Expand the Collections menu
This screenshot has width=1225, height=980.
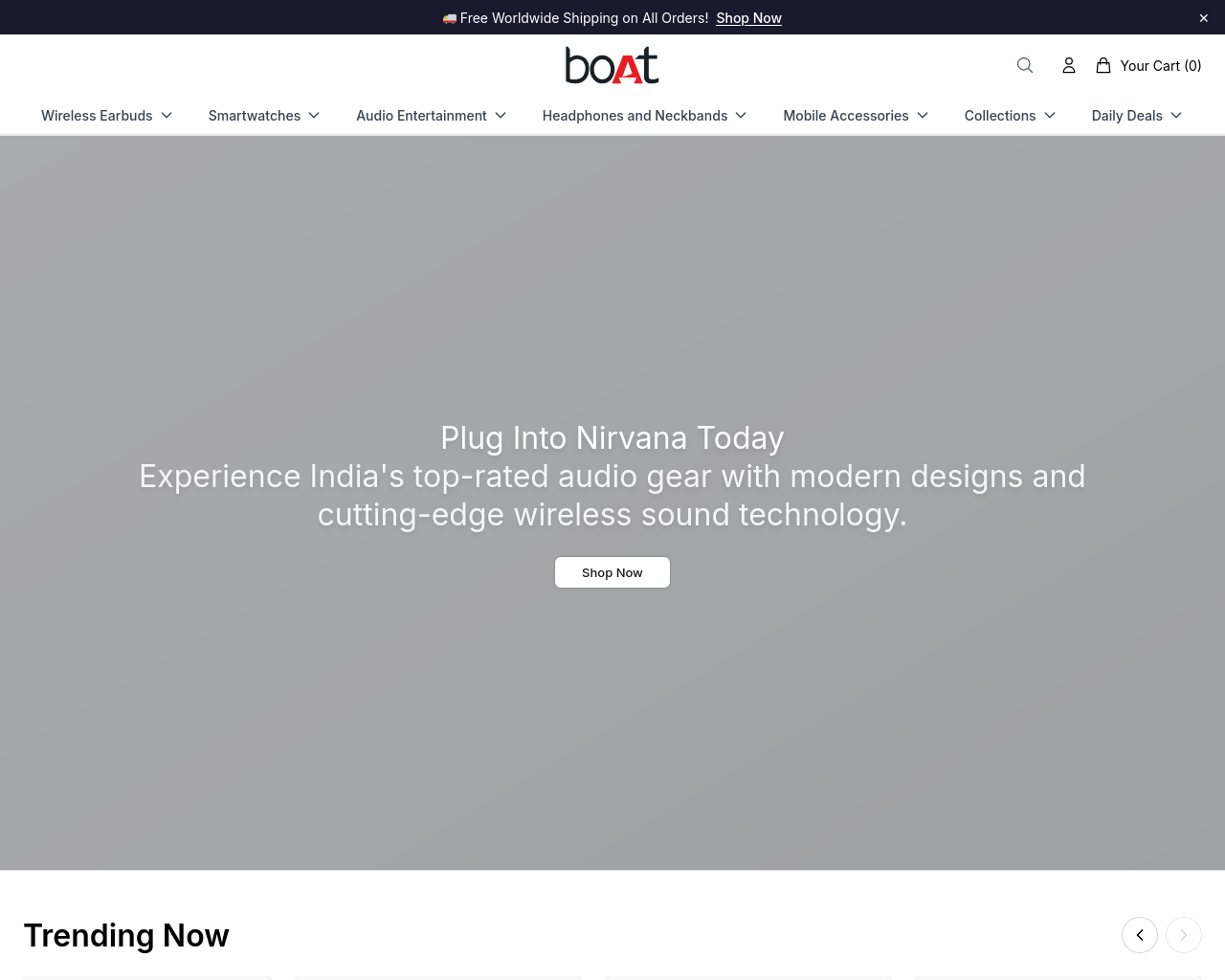(1011, 116)
